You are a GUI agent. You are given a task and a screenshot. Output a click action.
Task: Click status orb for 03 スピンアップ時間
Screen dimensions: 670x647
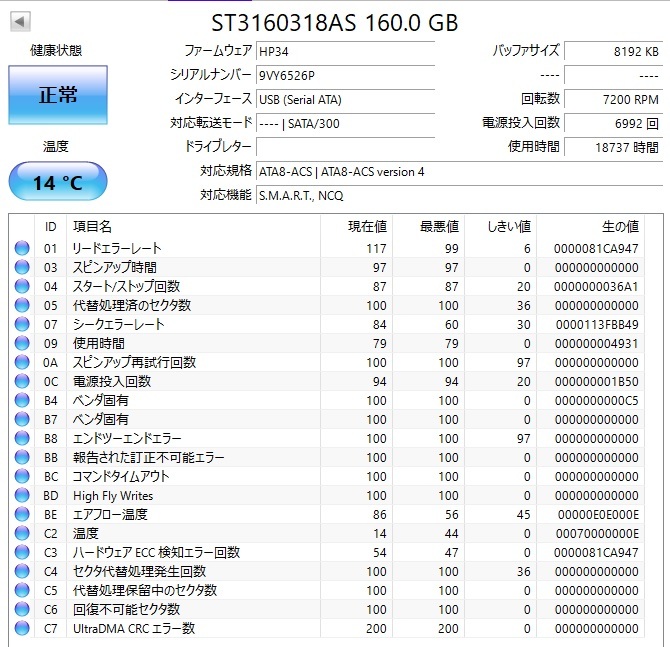point(22,267)
